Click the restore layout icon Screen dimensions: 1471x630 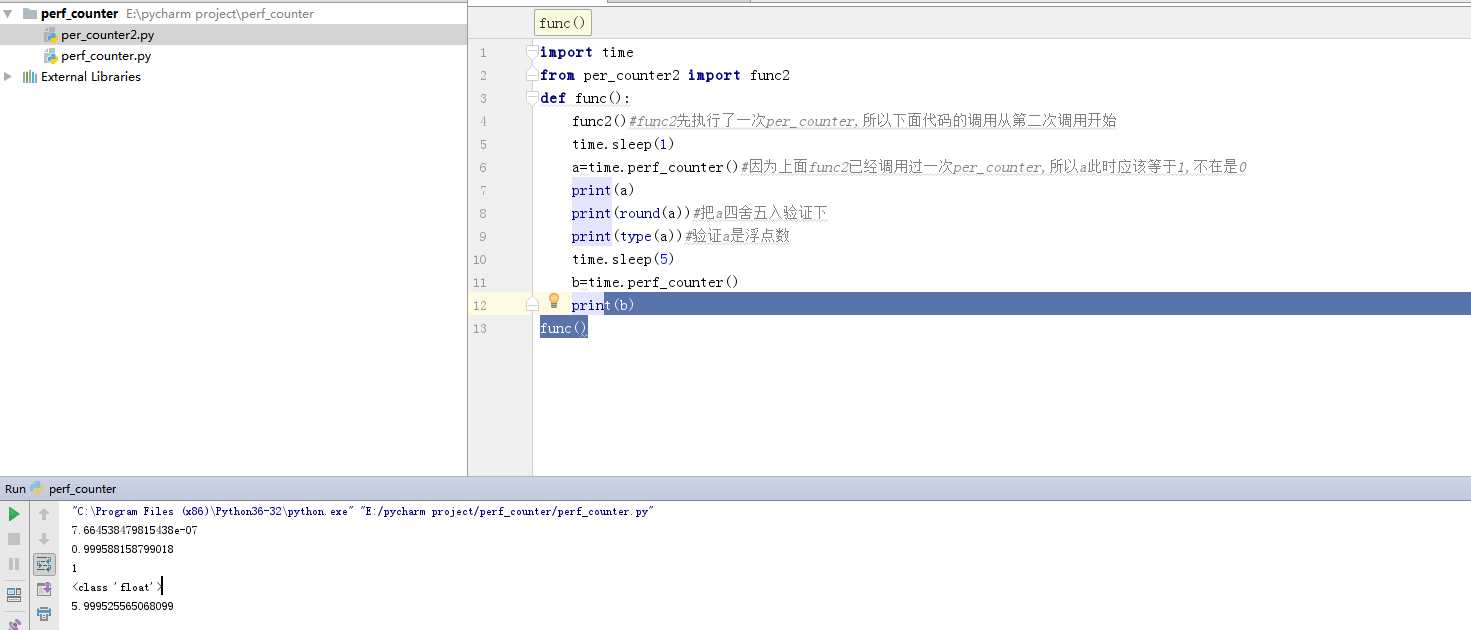pyautogui.click(x=14, y=594)
